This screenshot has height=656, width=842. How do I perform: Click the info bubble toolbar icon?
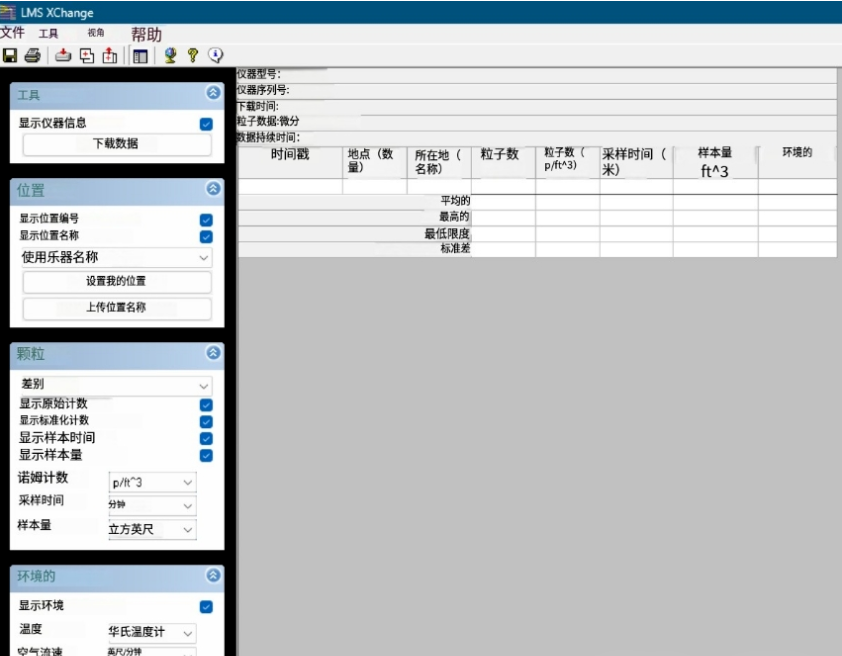[x=215, y=56]
